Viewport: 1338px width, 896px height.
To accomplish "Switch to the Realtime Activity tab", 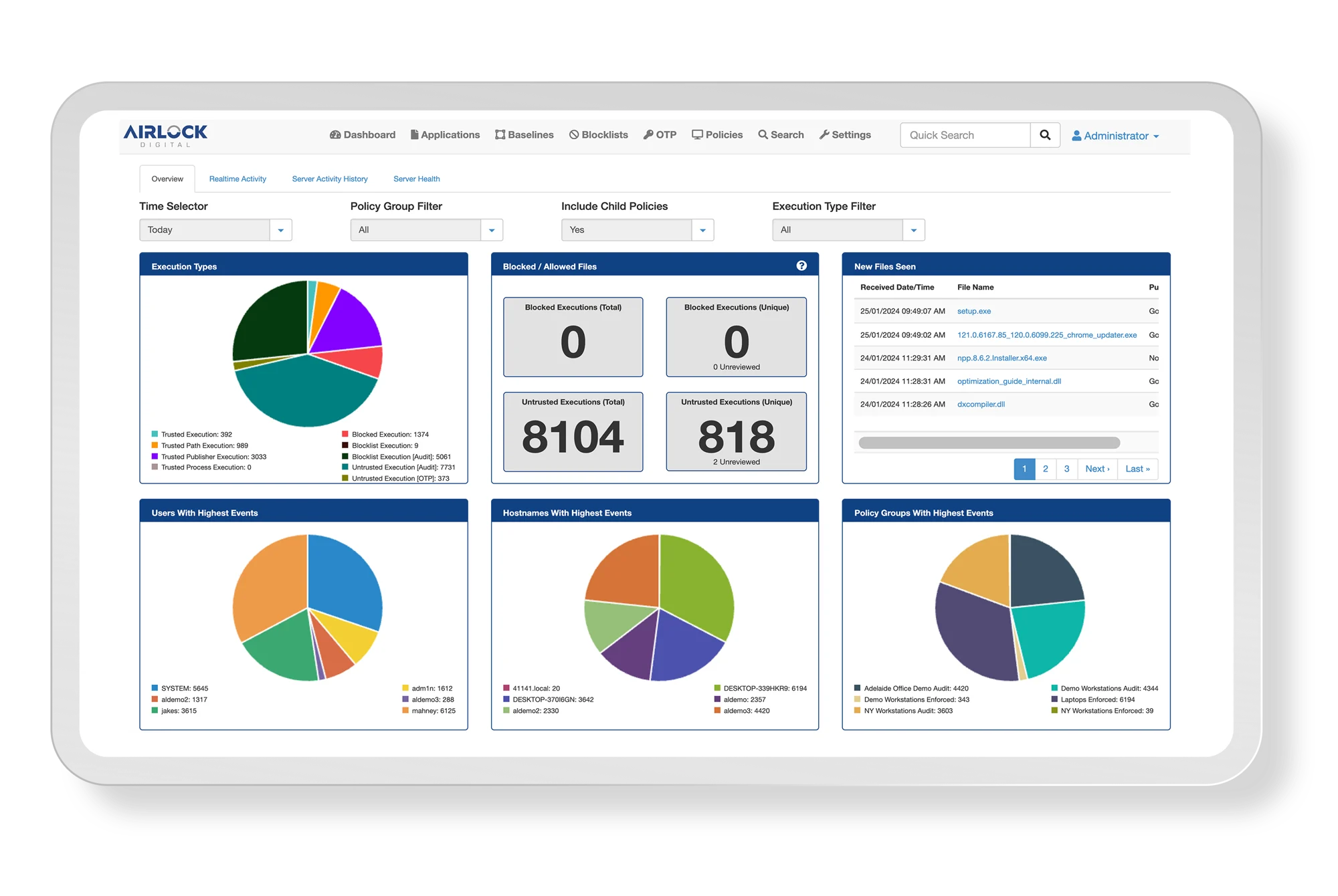I will 237,179.
